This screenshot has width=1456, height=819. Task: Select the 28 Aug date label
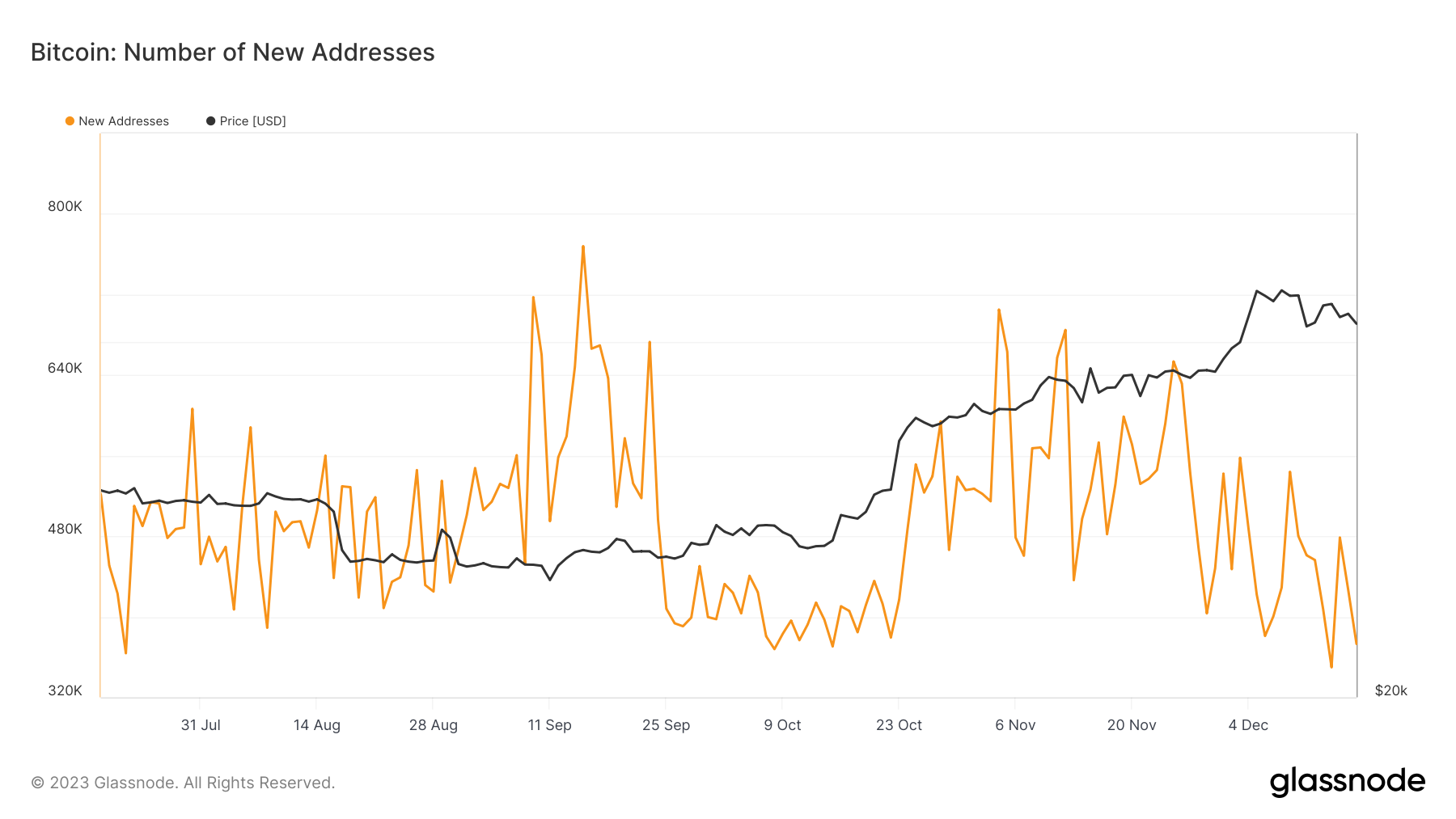coord(433,725)
